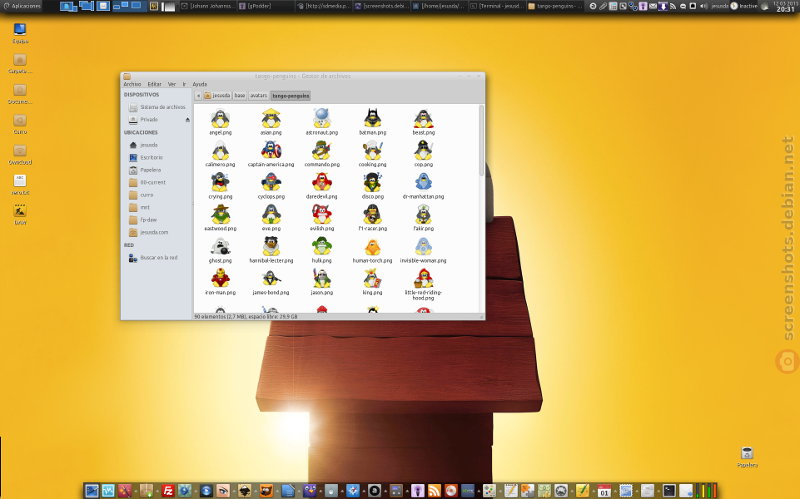Screen dimensions: 800x499
Task: Select invisible-woman.png file
Action: click(x=423, y=251)
